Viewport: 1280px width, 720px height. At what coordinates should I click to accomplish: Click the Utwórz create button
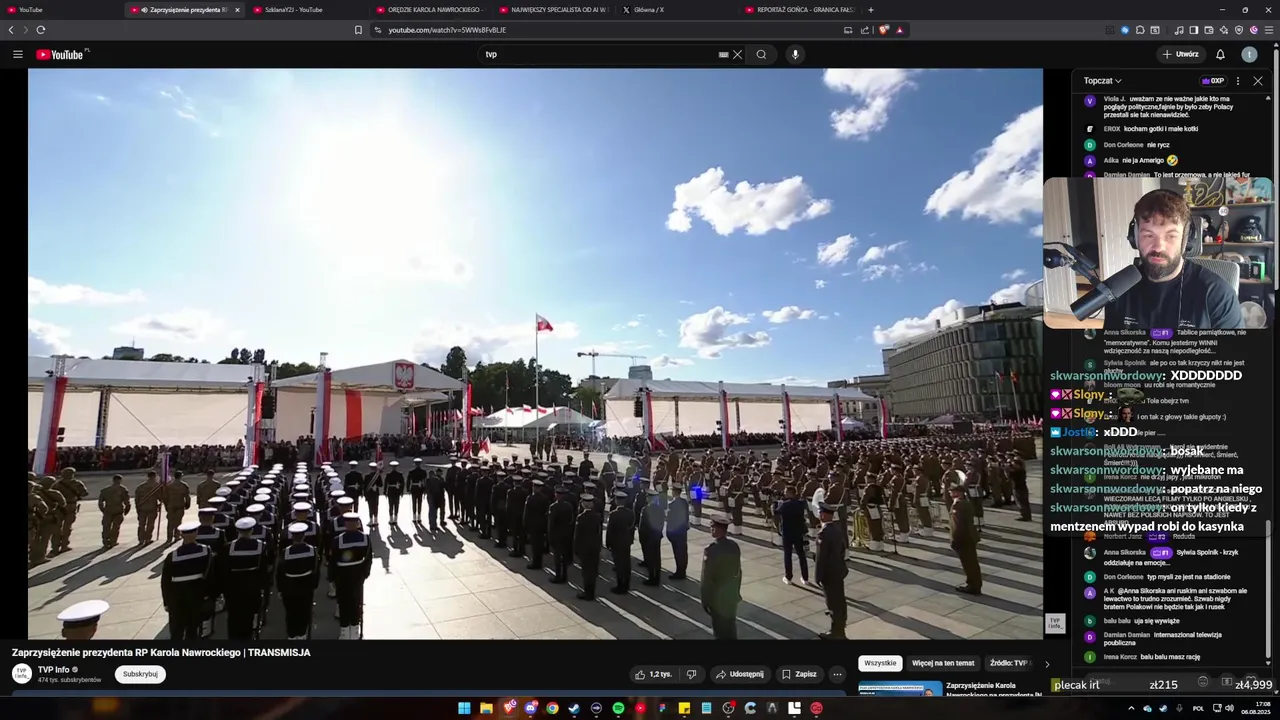point(1180,54)
